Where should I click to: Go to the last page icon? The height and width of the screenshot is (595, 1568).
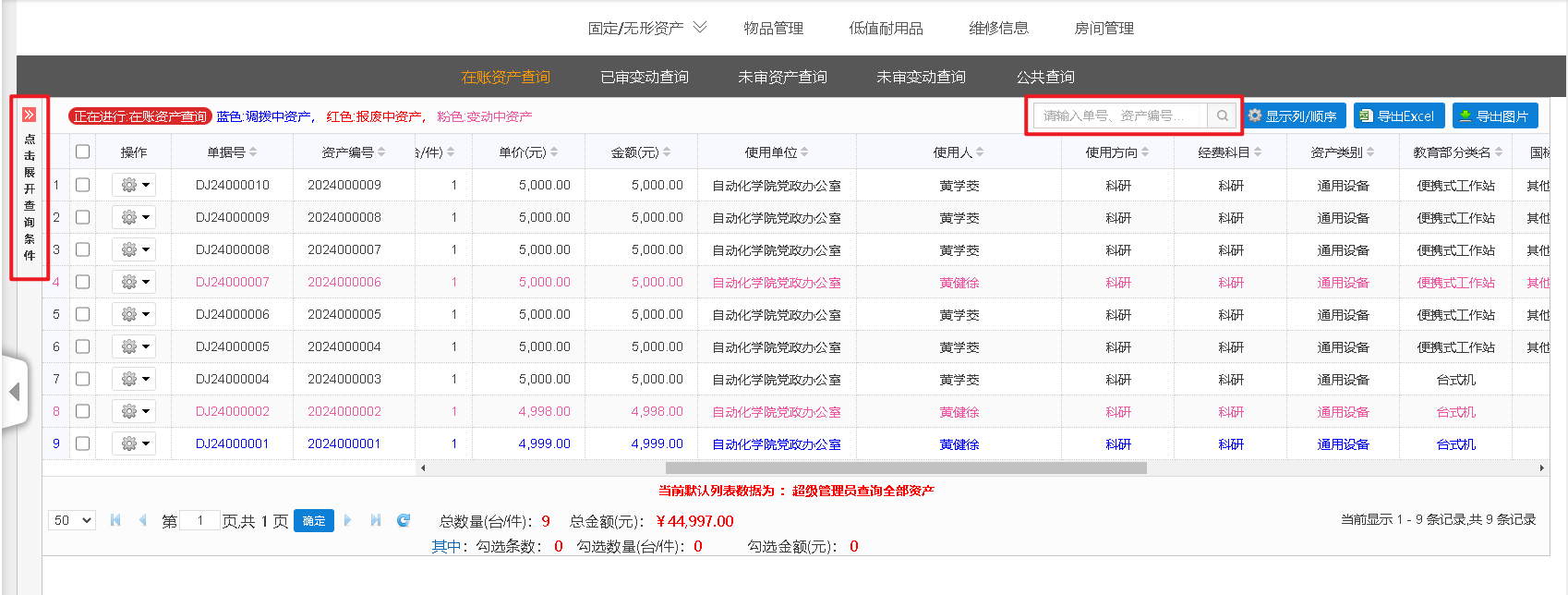pos(376,520)
